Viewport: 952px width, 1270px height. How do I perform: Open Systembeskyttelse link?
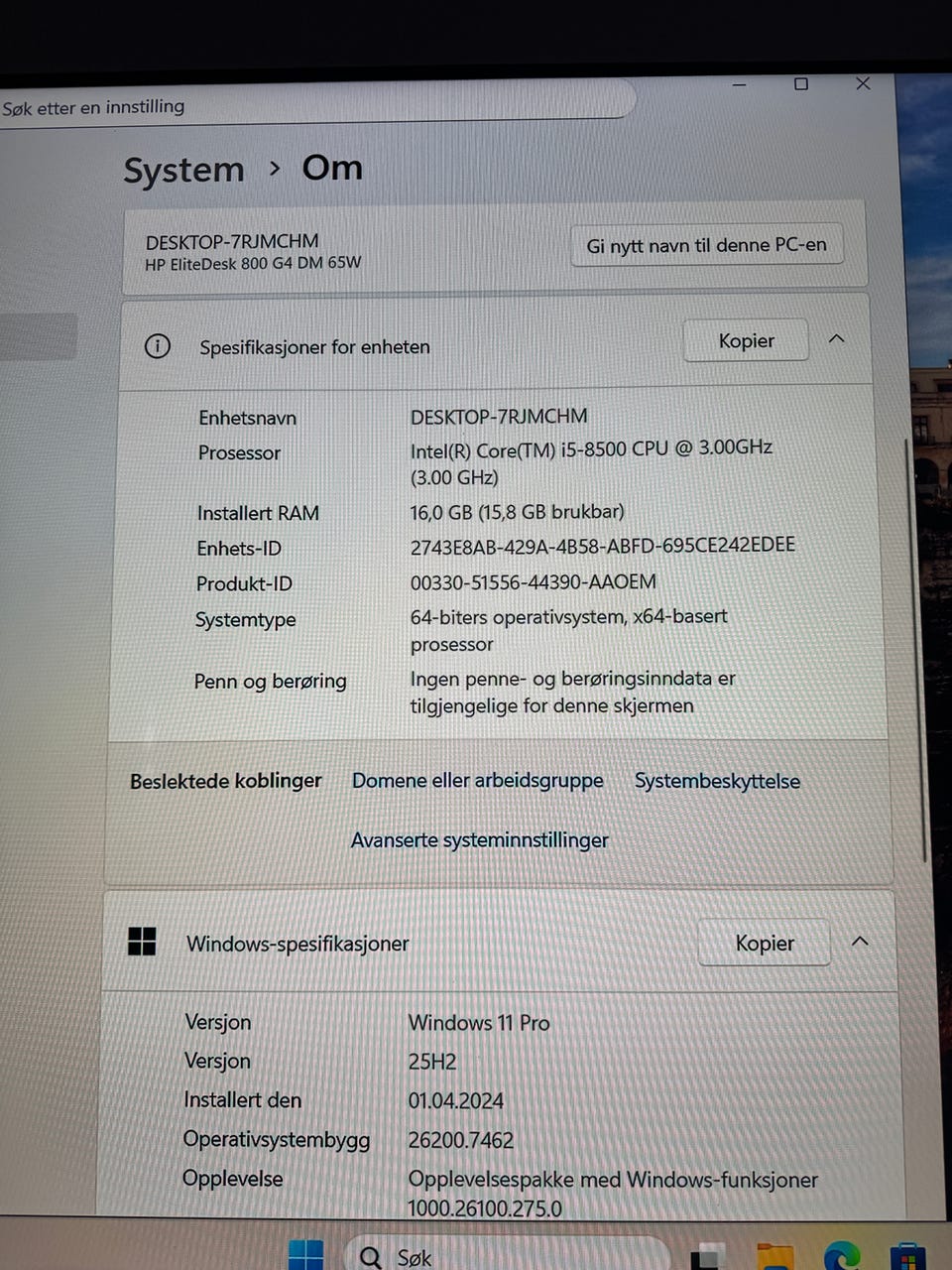717,781
